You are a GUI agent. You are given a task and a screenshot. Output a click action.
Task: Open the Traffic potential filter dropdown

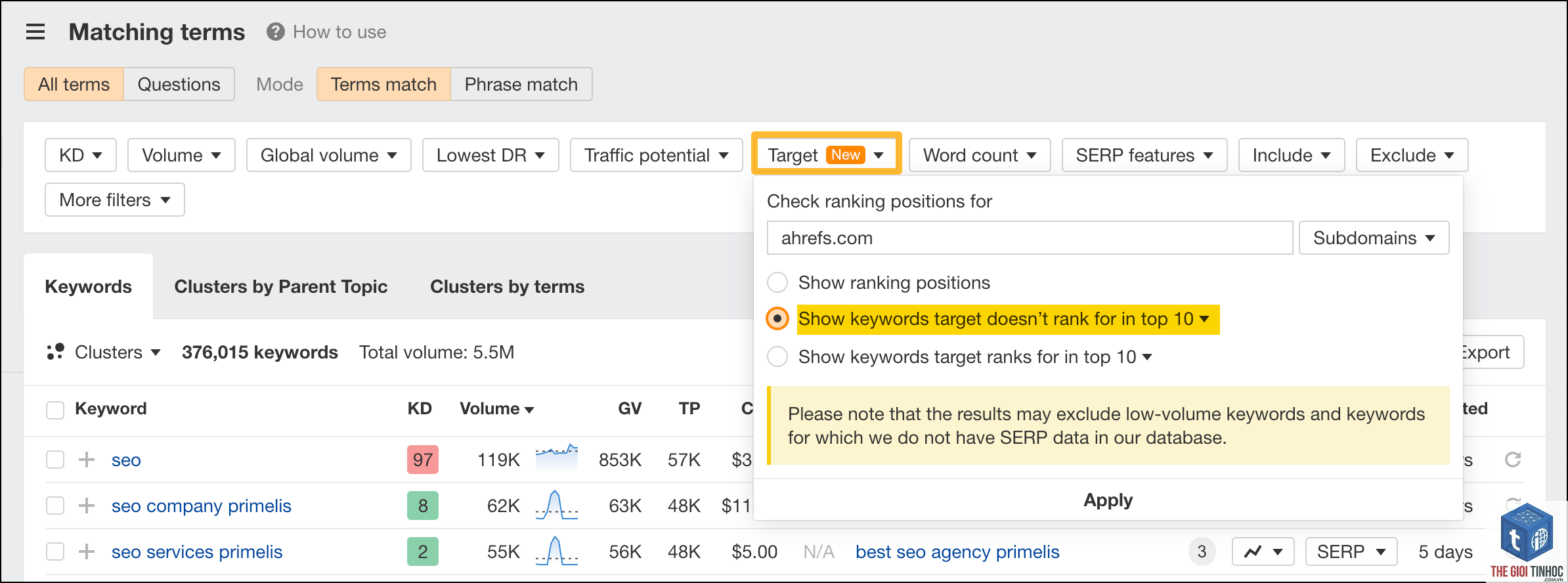click(657, 155)
